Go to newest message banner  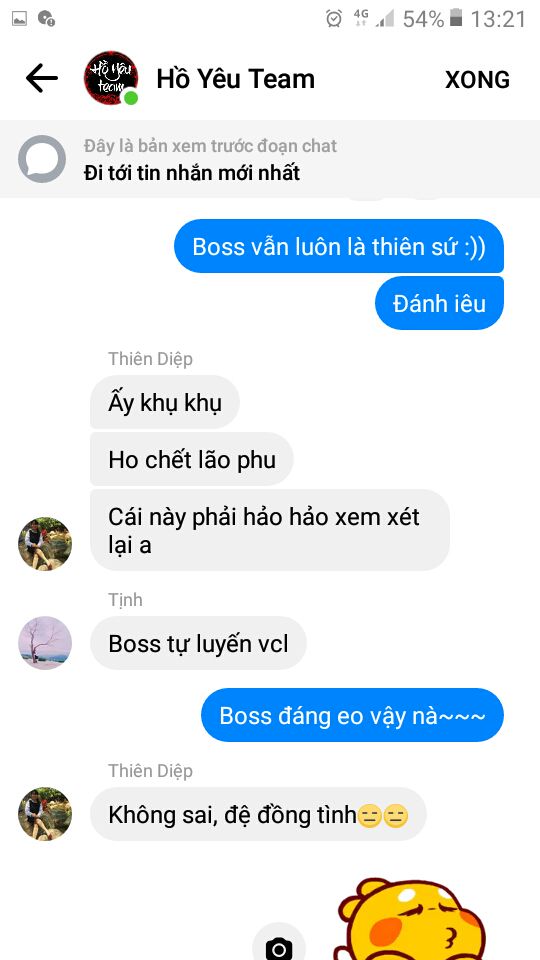tap(270, 159)
